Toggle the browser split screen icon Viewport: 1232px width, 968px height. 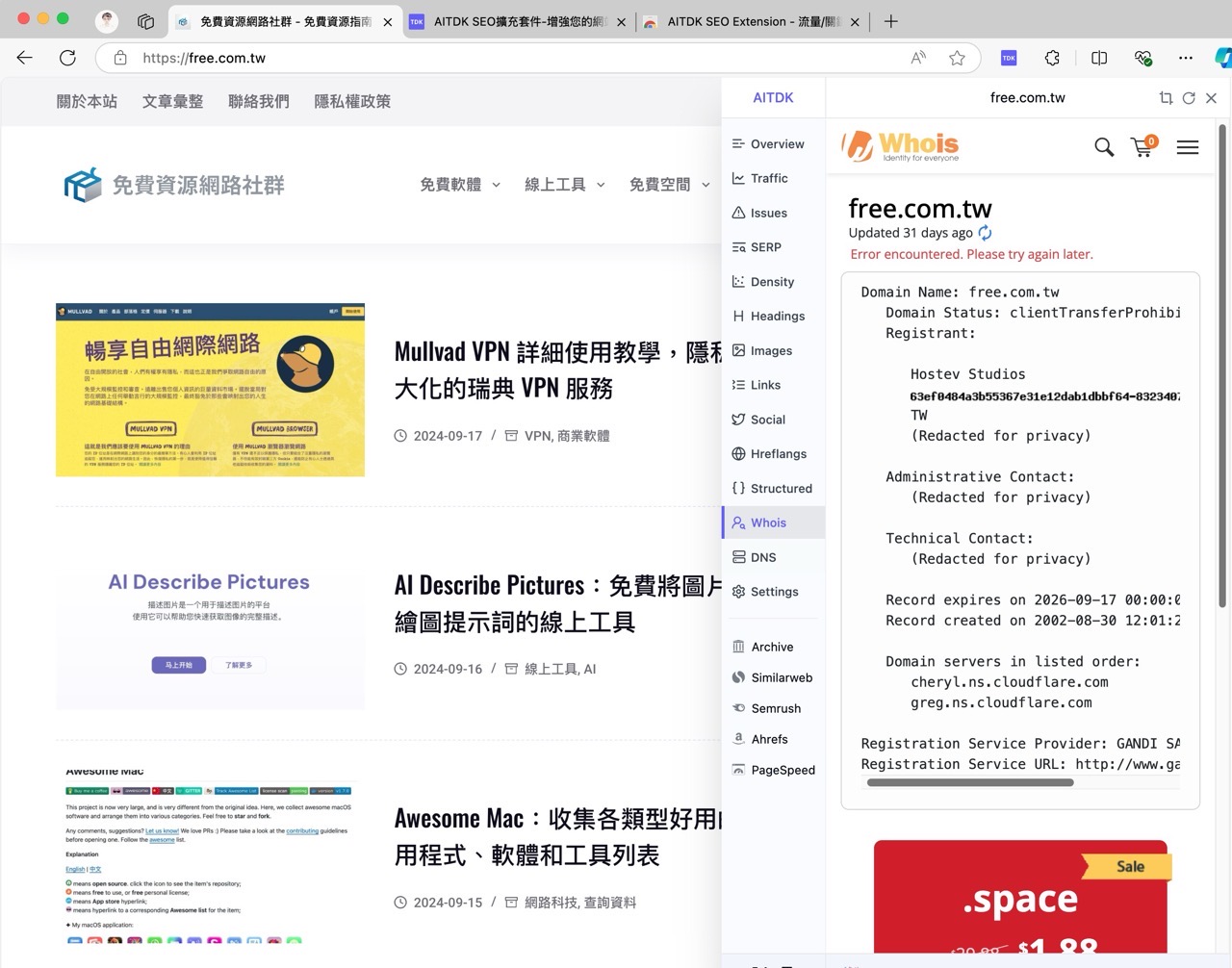pyautogui.click(x=1099, y=58)
